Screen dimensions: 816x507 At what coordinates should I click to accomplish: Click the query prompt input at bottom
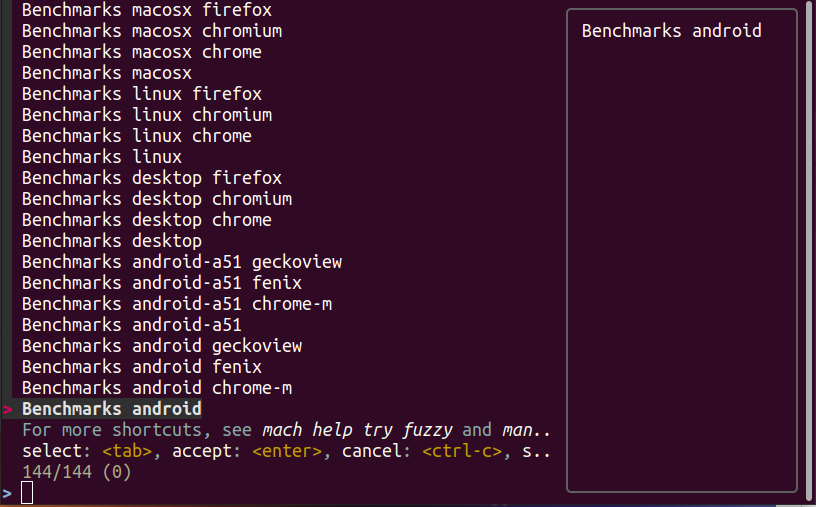click(x=28, y=492)
